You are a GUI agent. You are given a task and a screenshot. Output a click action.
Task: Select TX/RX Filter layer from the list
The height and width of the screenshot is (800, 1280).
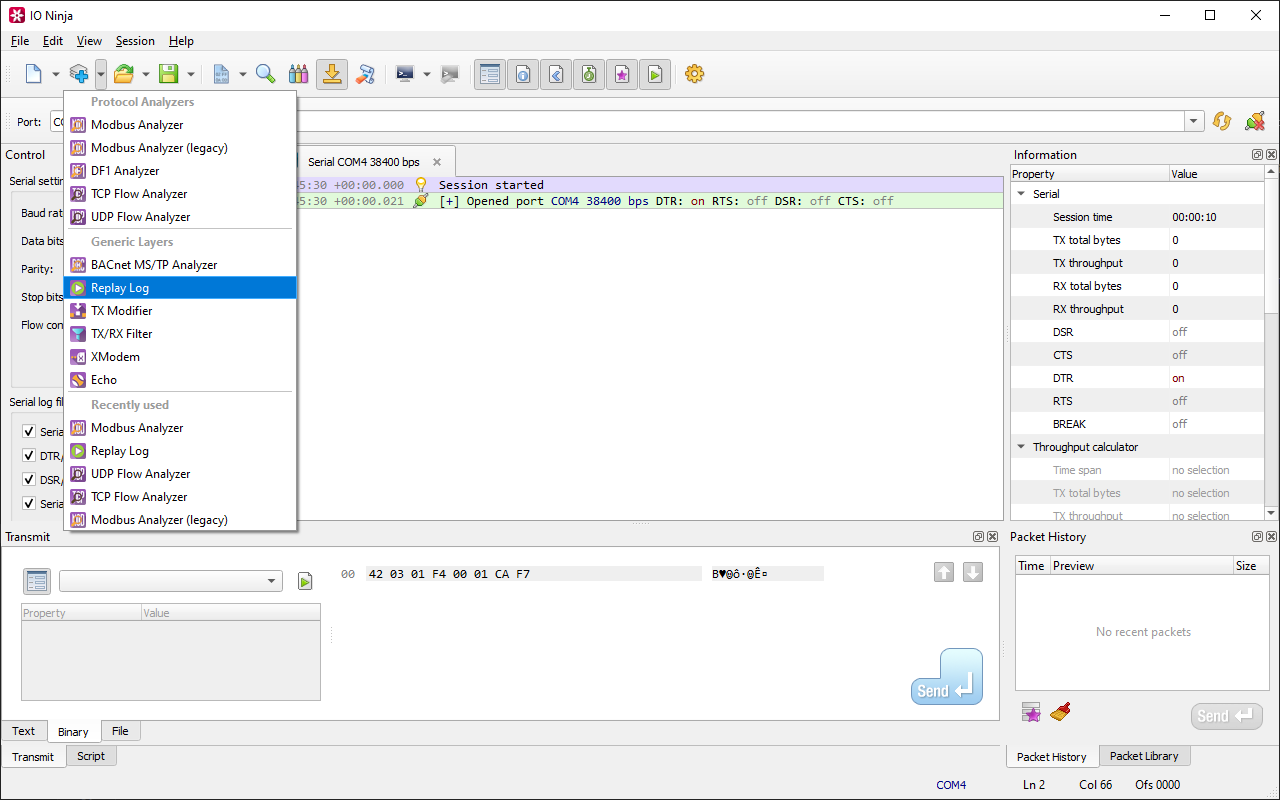tap(121, 334)
